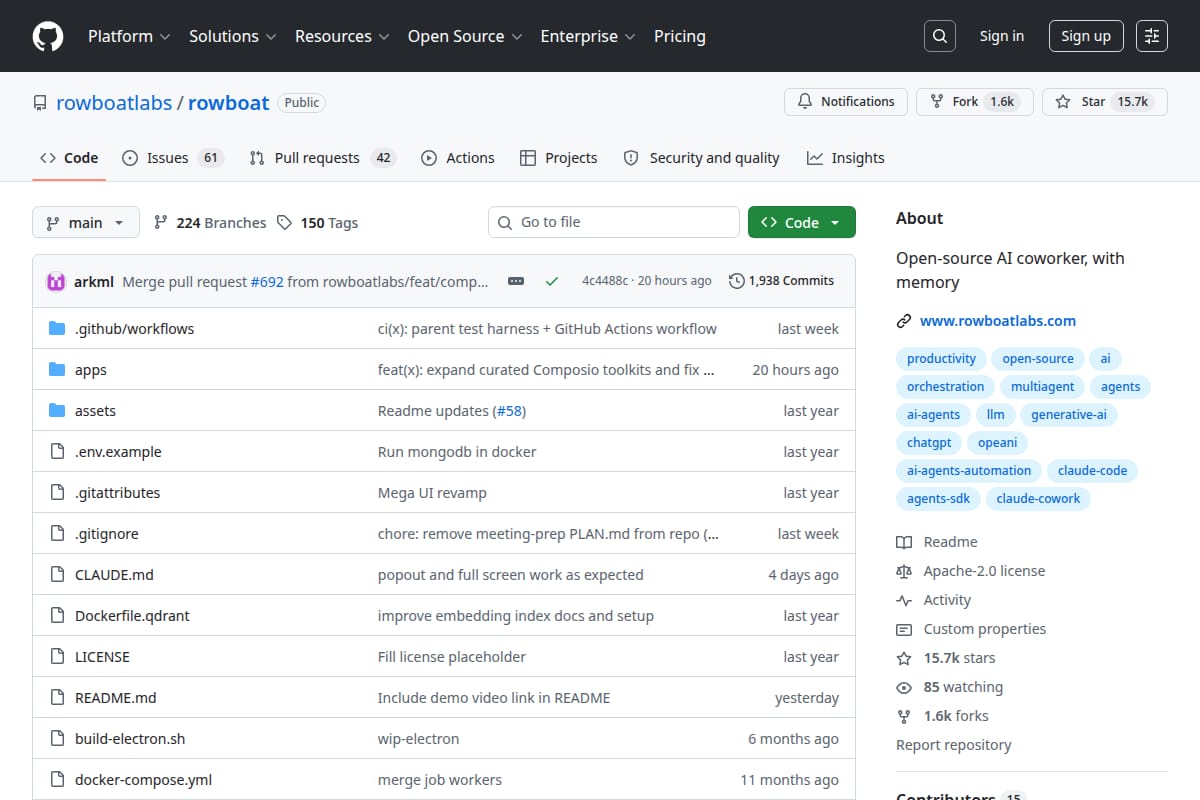This screenshot has height=800, width=1200.
Task: Open the docker-compose.yml file
Action: 143,780
